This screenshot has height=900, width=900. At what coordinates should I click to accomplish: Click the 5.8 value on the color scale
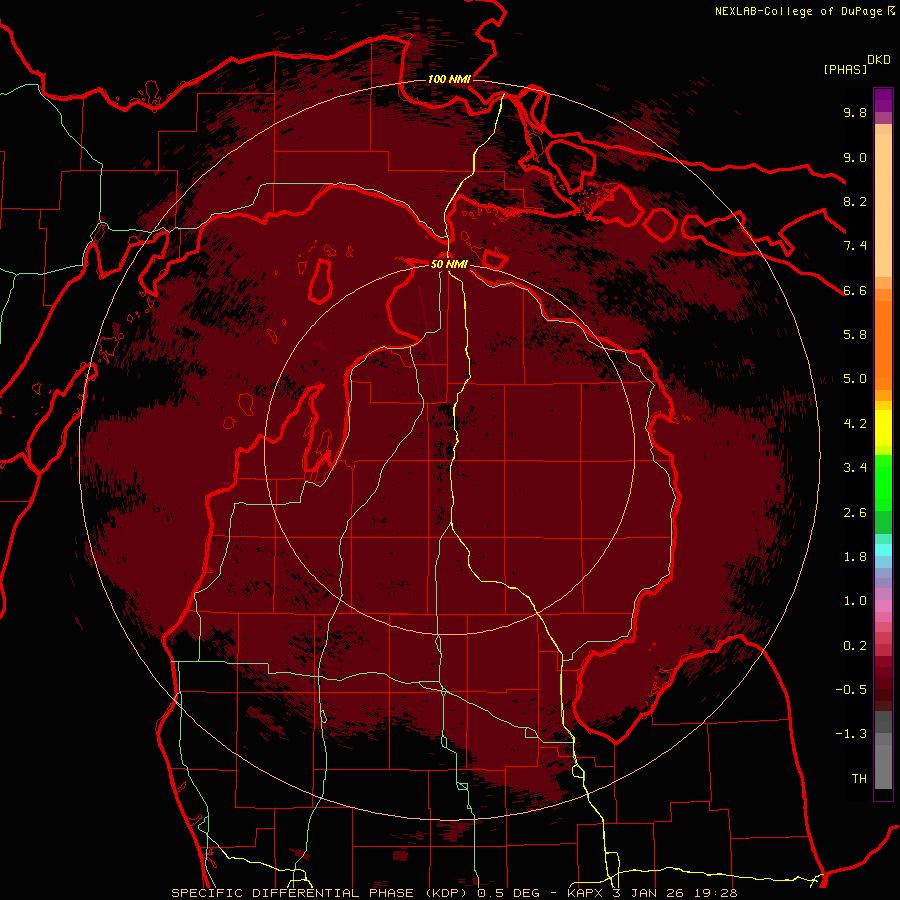point(855,335)
